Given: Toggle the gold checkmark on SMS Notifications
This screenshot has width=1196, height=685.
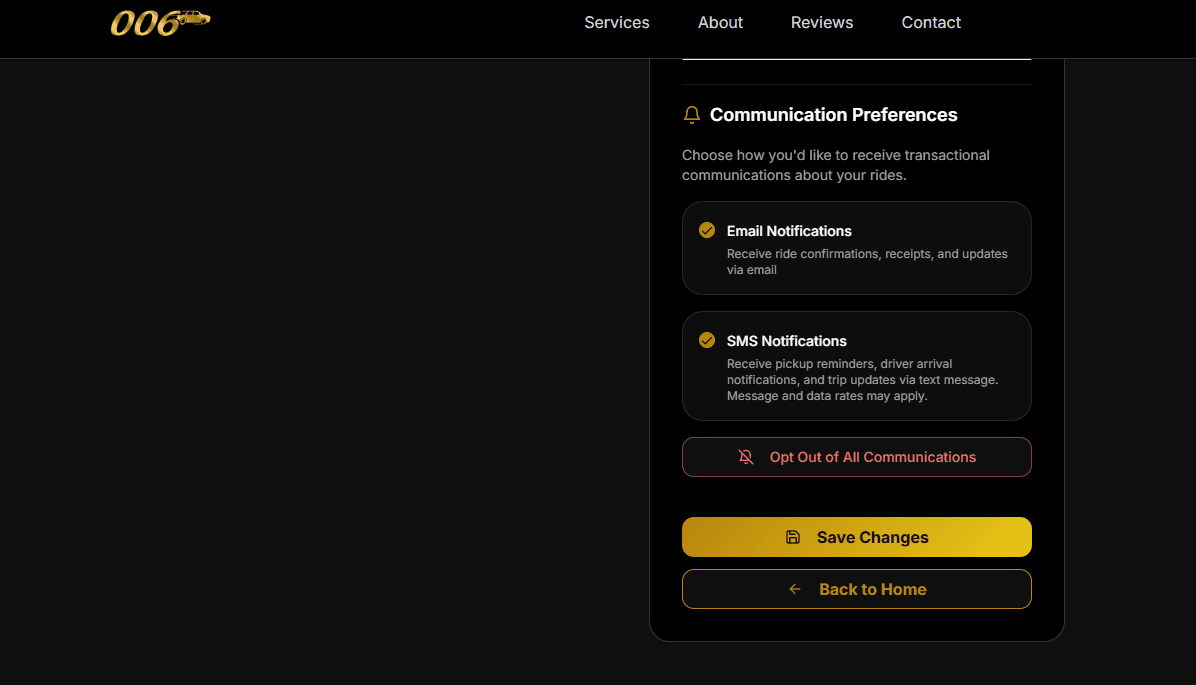Looking at the screenshot, I should point(707,339).
